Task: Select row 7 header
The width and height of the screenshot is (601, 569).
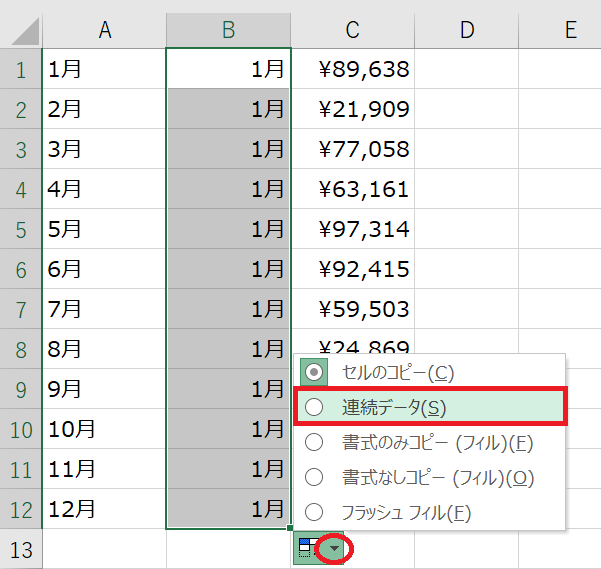Action: [x=21, y=309]
